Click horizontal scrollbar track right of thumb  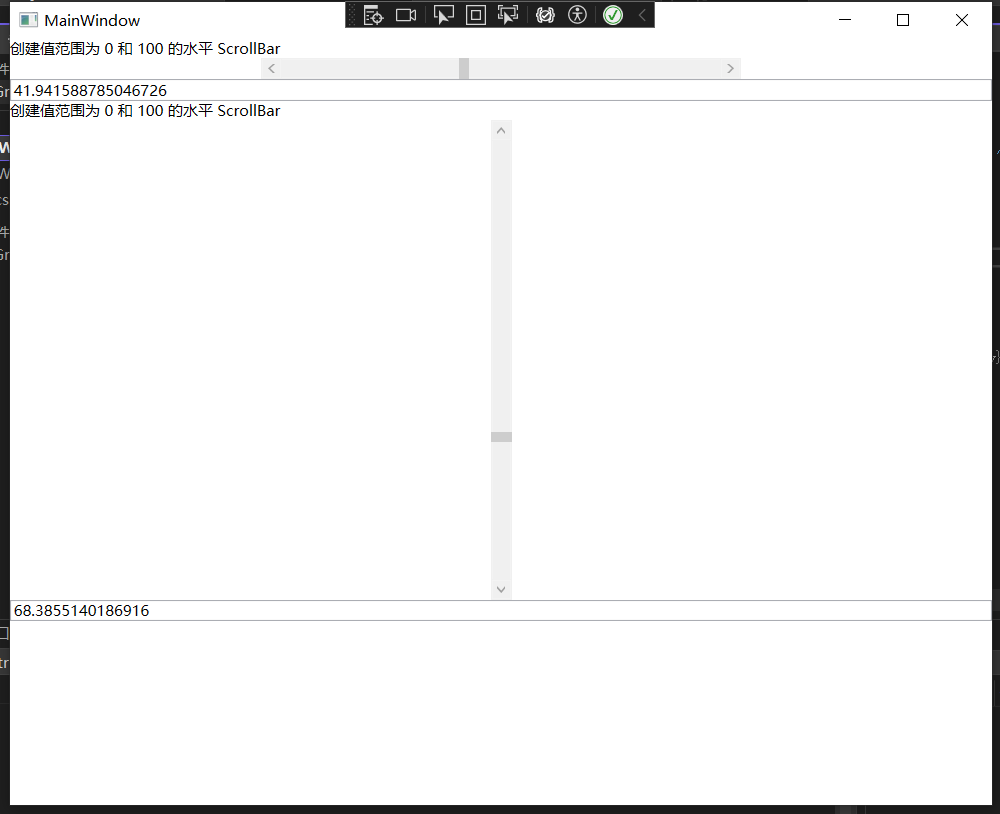pos(594,68)
